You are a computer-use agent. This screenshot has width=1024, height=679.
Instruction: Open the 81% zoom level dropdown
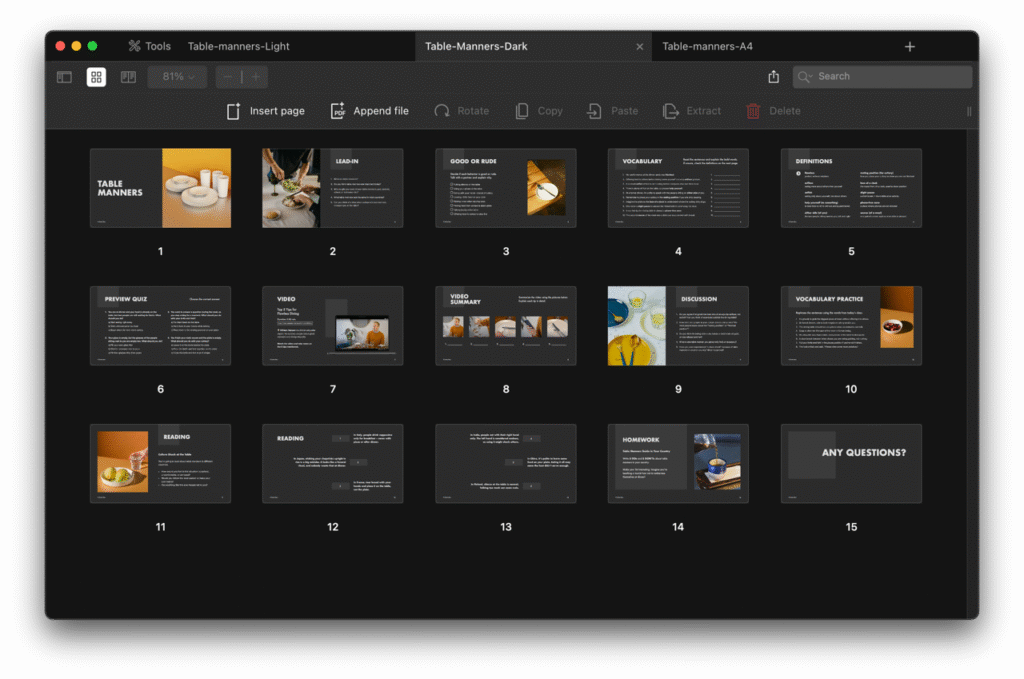178,77
